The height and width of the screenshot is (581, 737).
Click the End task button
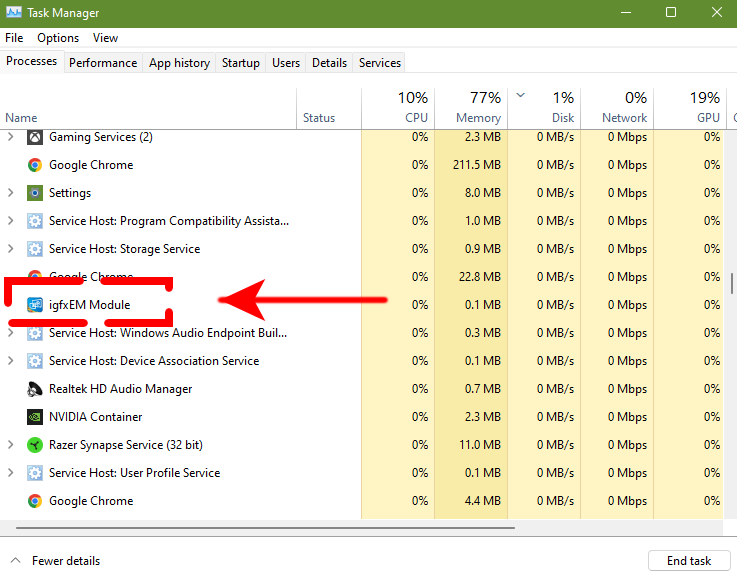click(689, 561)
